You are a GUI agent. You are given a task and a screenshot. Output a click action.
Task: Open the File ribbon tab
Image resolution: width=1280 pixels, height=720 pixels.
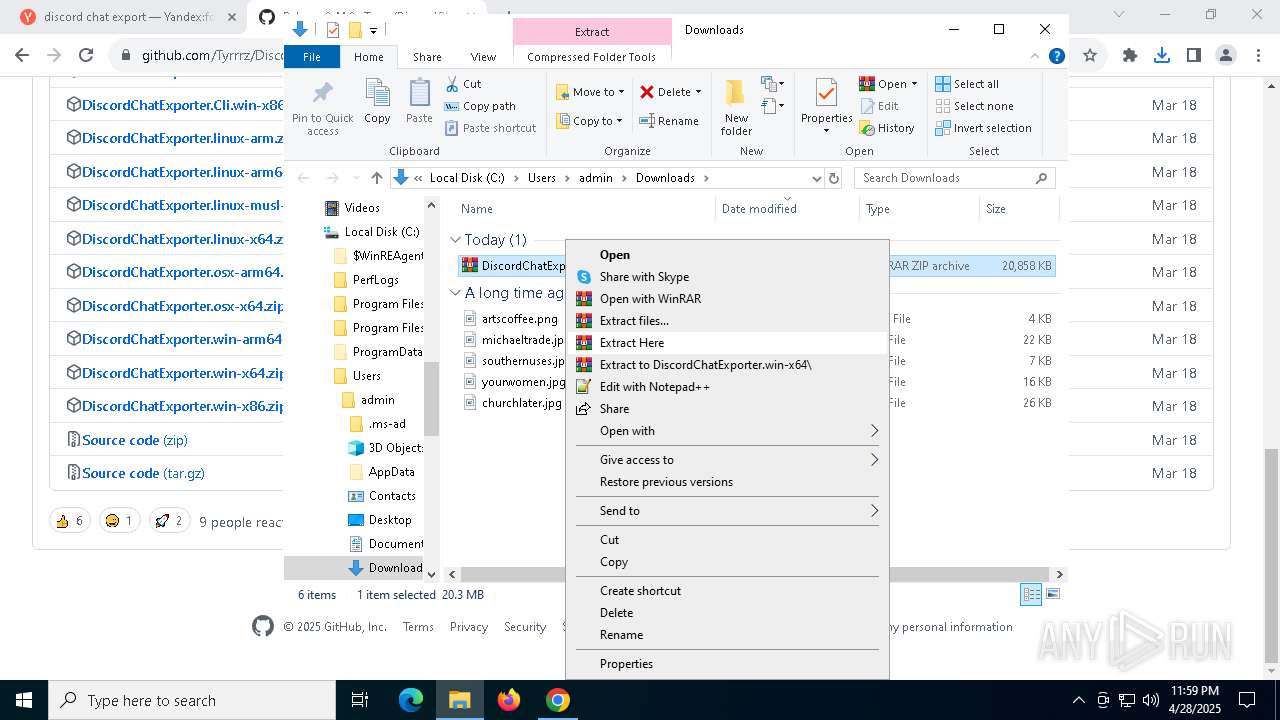(x=312, y=57)
